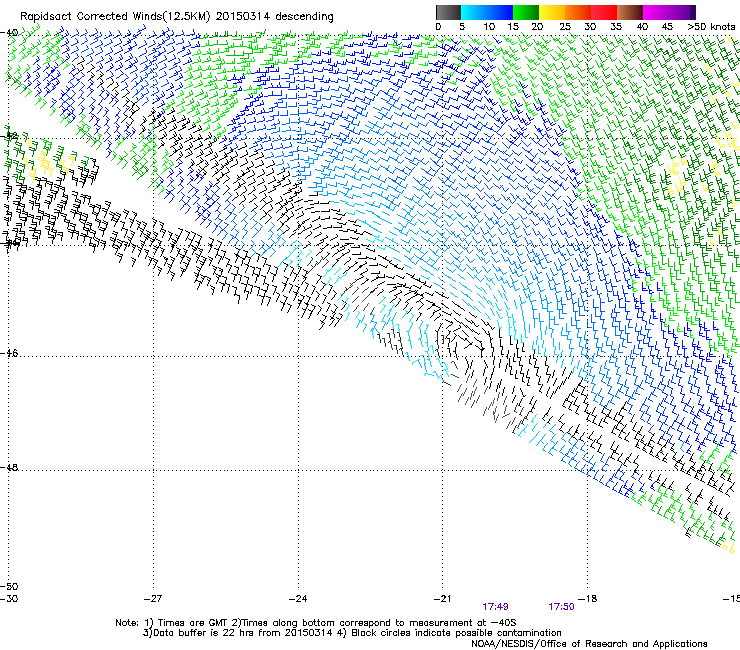Click the 'Rapidscat Corrected Winds(12.5KM)' title text
Screen dimensions: 740x650
[116, 17]
